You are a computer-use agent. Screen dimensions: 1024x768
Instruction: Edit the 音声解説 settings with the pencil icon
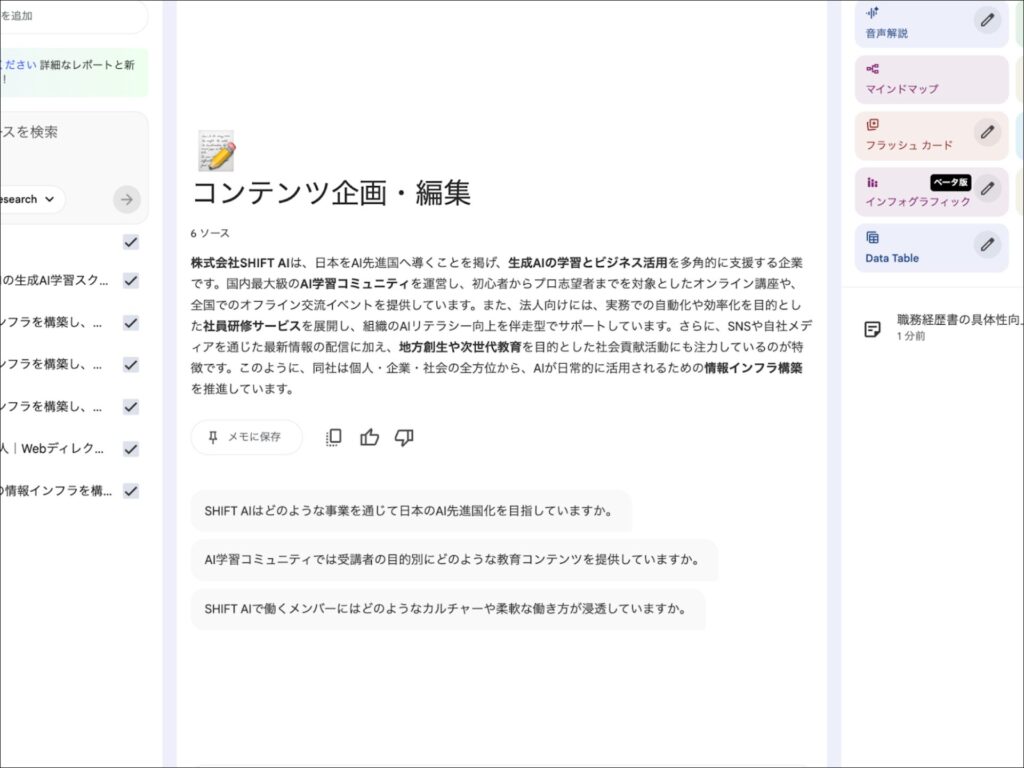click(988, 20)
